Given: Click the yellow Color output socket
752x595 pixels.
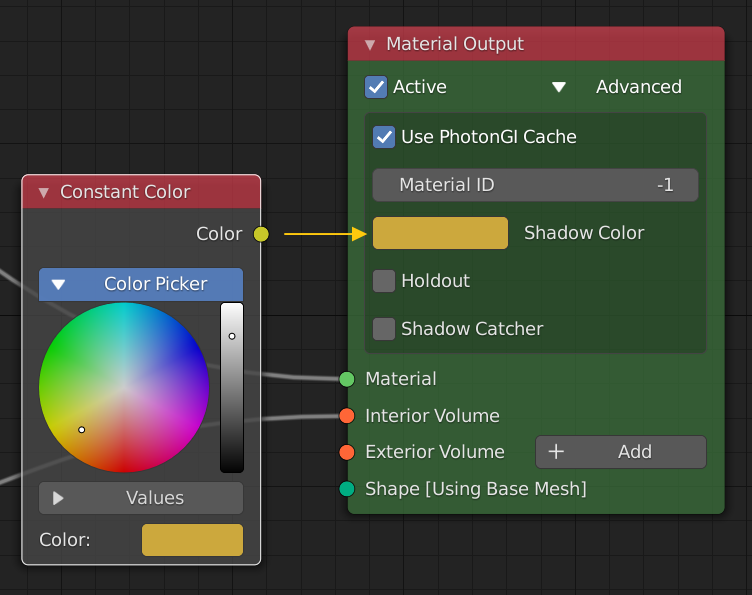Looking at the screenshot, I should click(x=261, y=234).
